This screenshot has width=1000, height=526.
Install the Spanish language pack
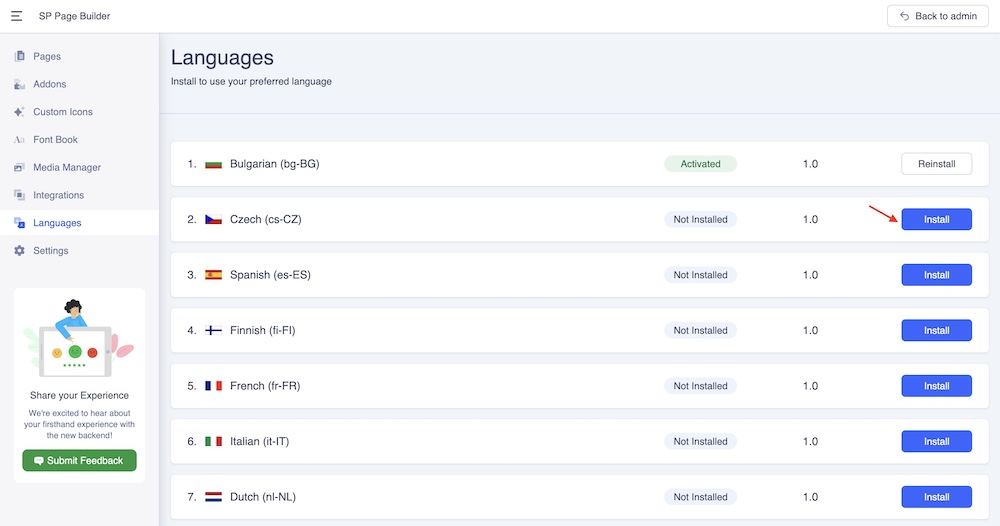point(936,275)
